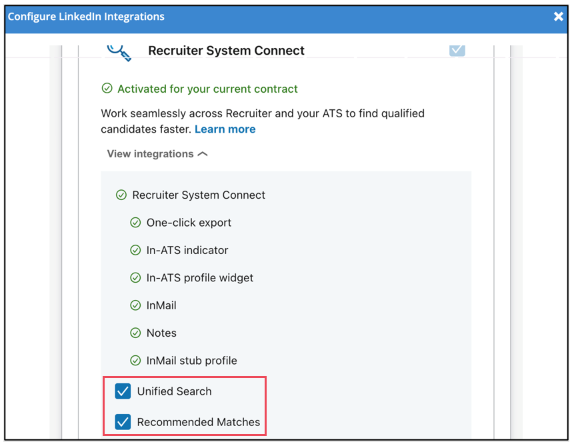
Task: Select the One-click export text
Action: [x=189, y=223]
